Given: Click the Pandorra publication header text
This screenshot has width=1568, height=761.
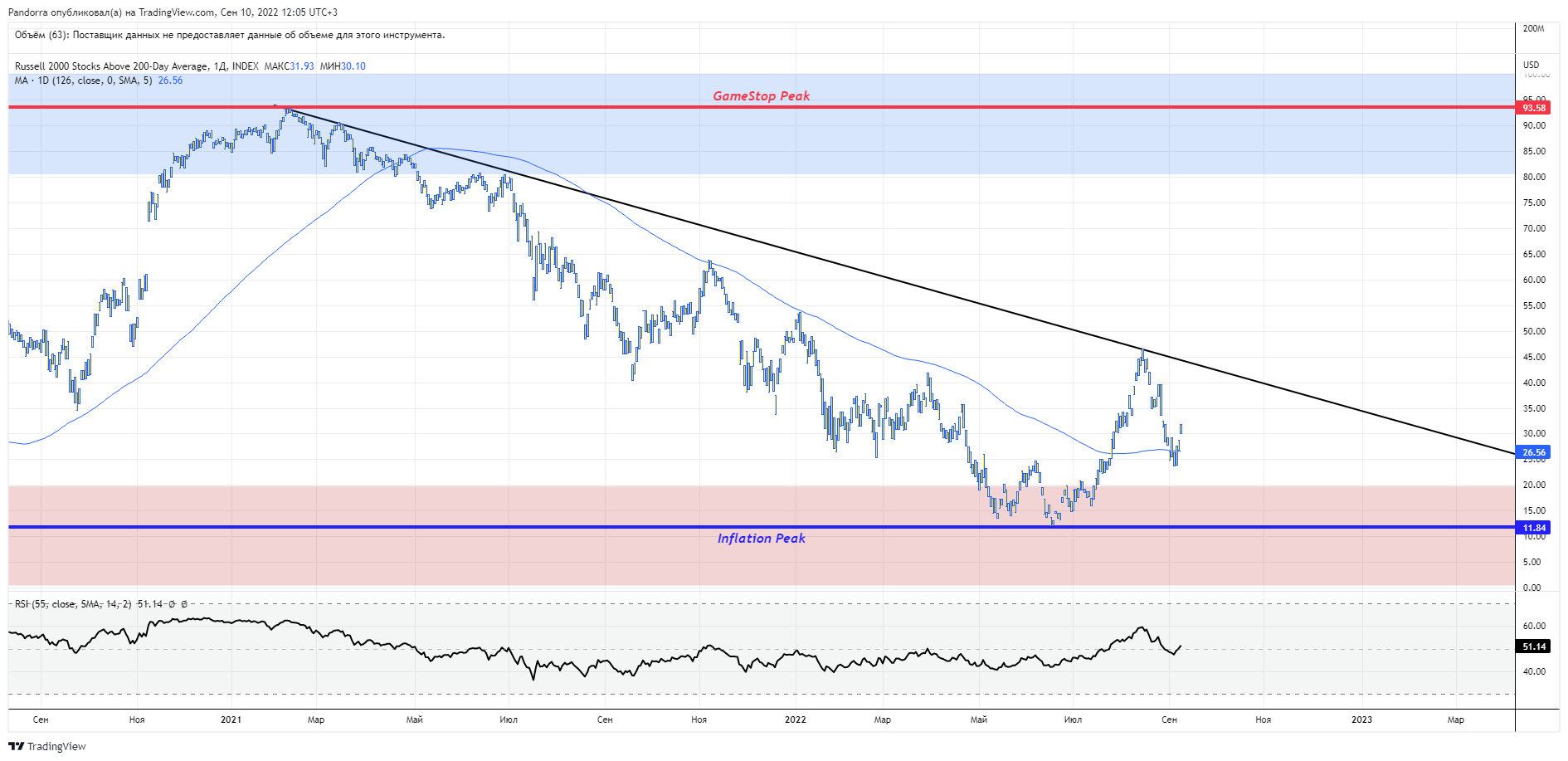Looking at the screenshot, I should click(x=173, y=12).
